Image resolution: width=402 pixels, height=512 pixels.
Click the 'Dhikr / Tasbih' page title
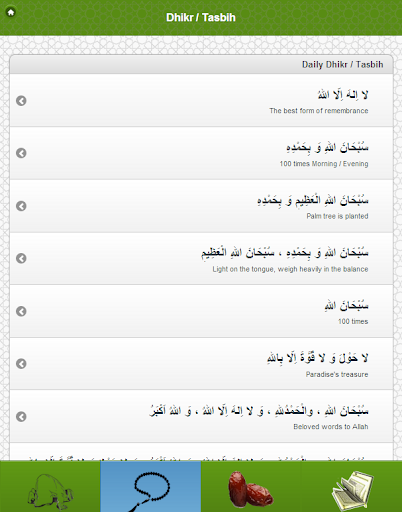[201, 17]
